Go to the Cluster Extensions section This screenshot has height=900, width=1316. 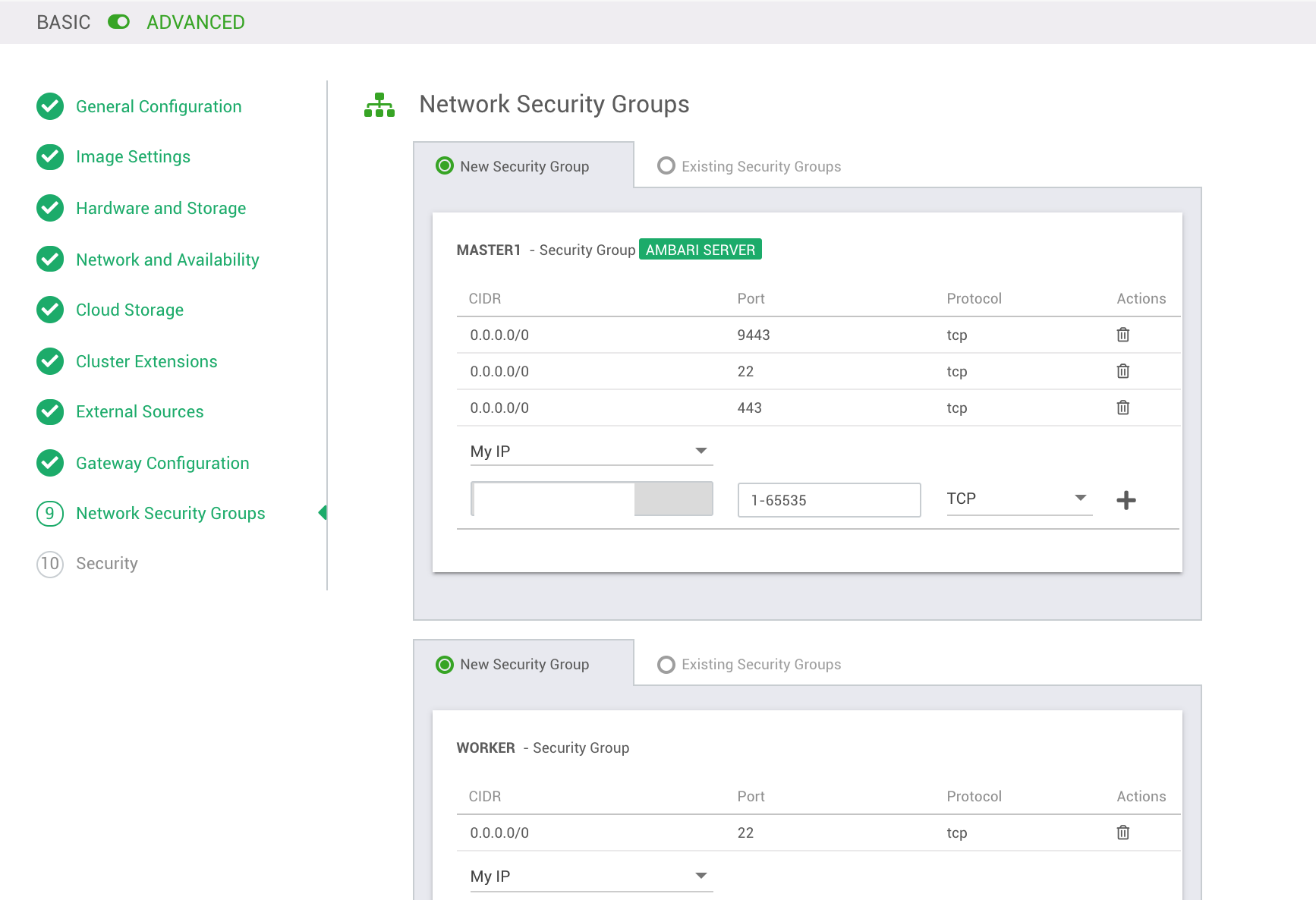[146, 361]
